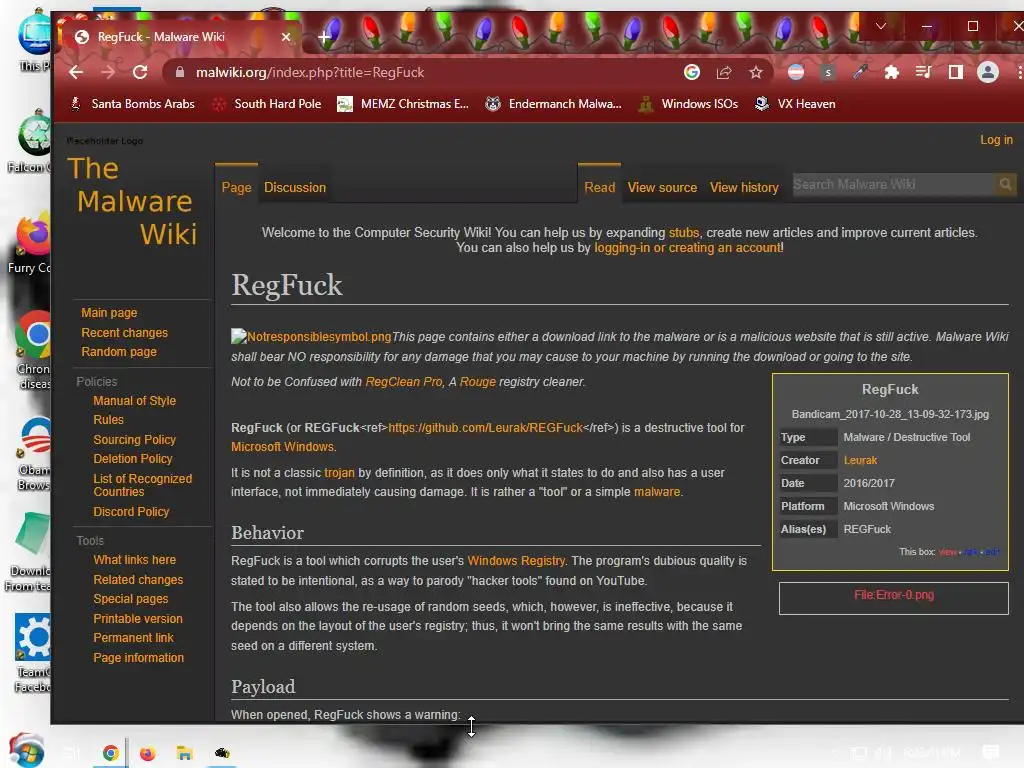Image resolution: width=1024 pixels, height=768 pixels.
Task: Follow logging-in or creating an account link
Action: (x=688, y=248)
